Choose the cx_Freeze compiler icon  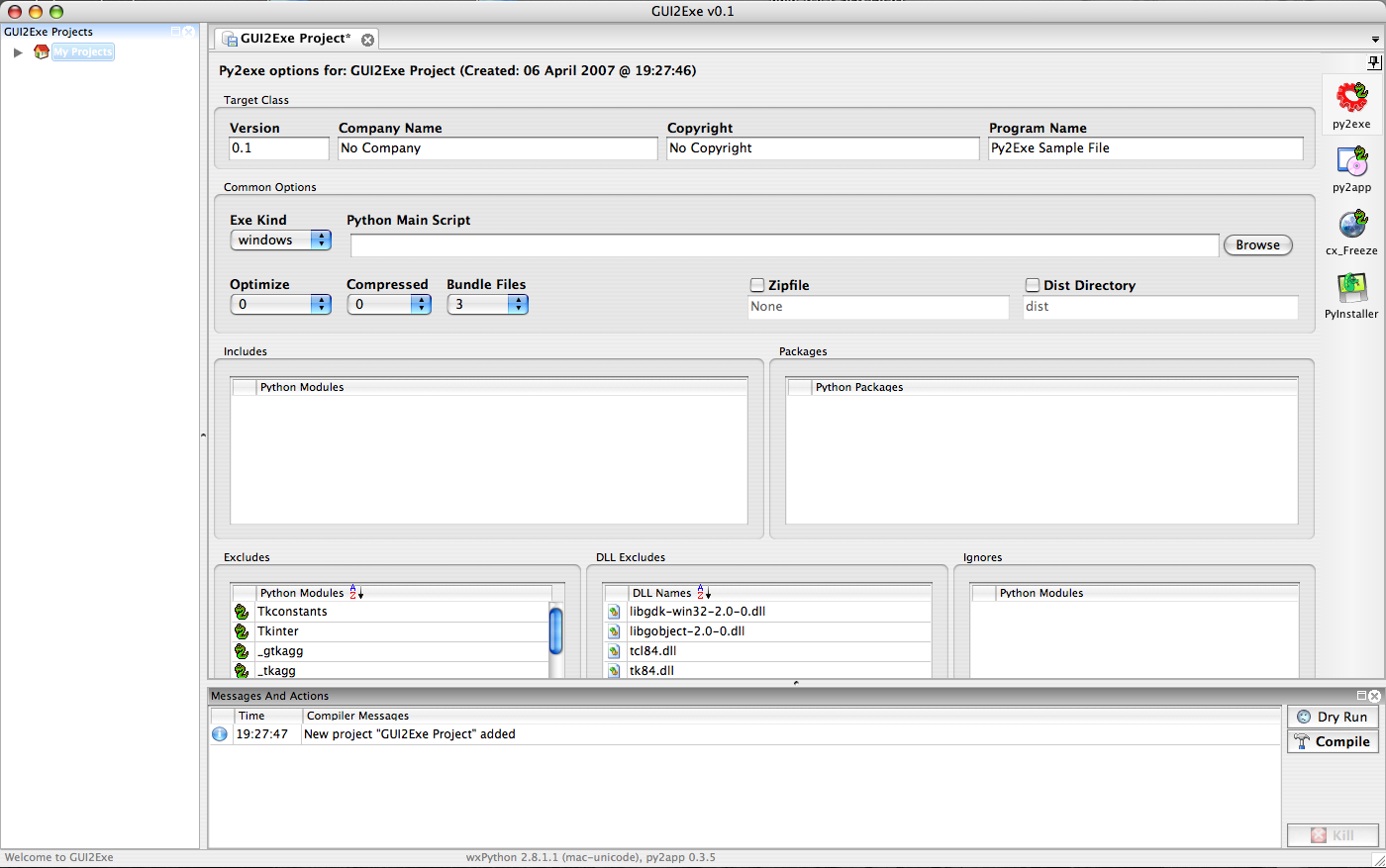coord(1351,225)
